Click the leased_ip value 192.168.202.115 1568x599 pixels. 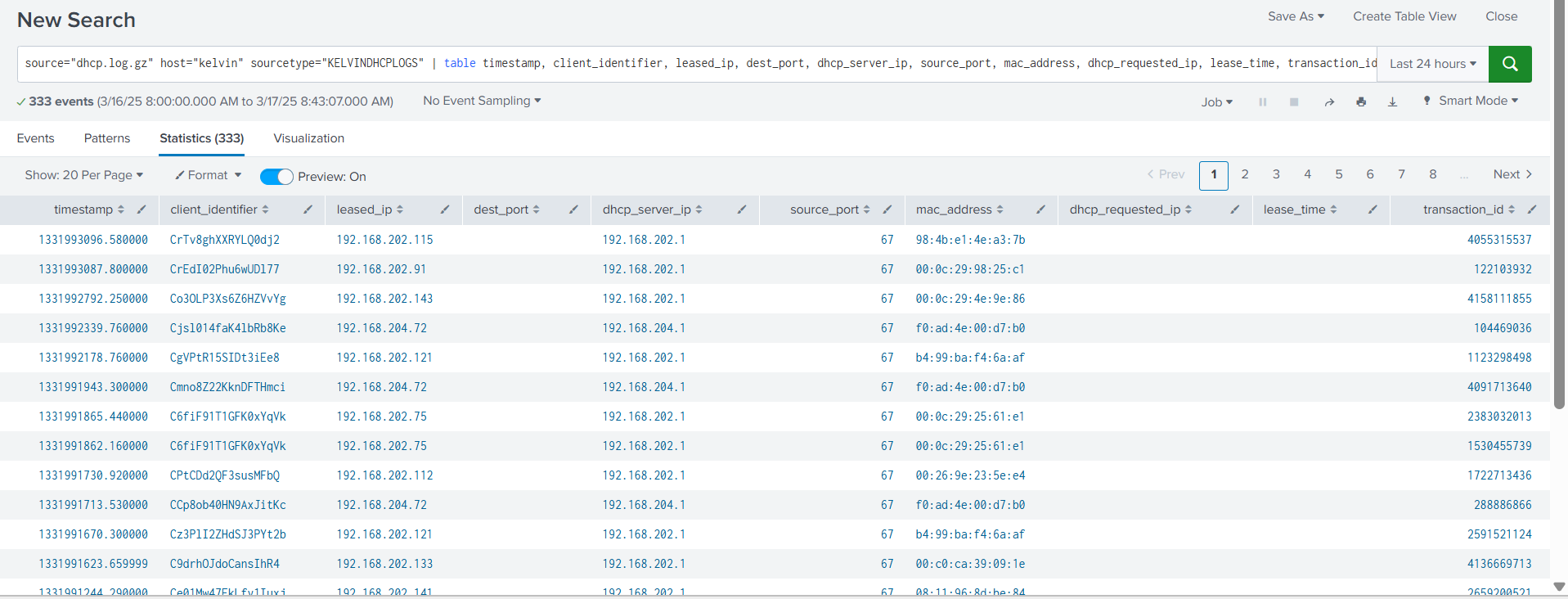pos(384,240)
